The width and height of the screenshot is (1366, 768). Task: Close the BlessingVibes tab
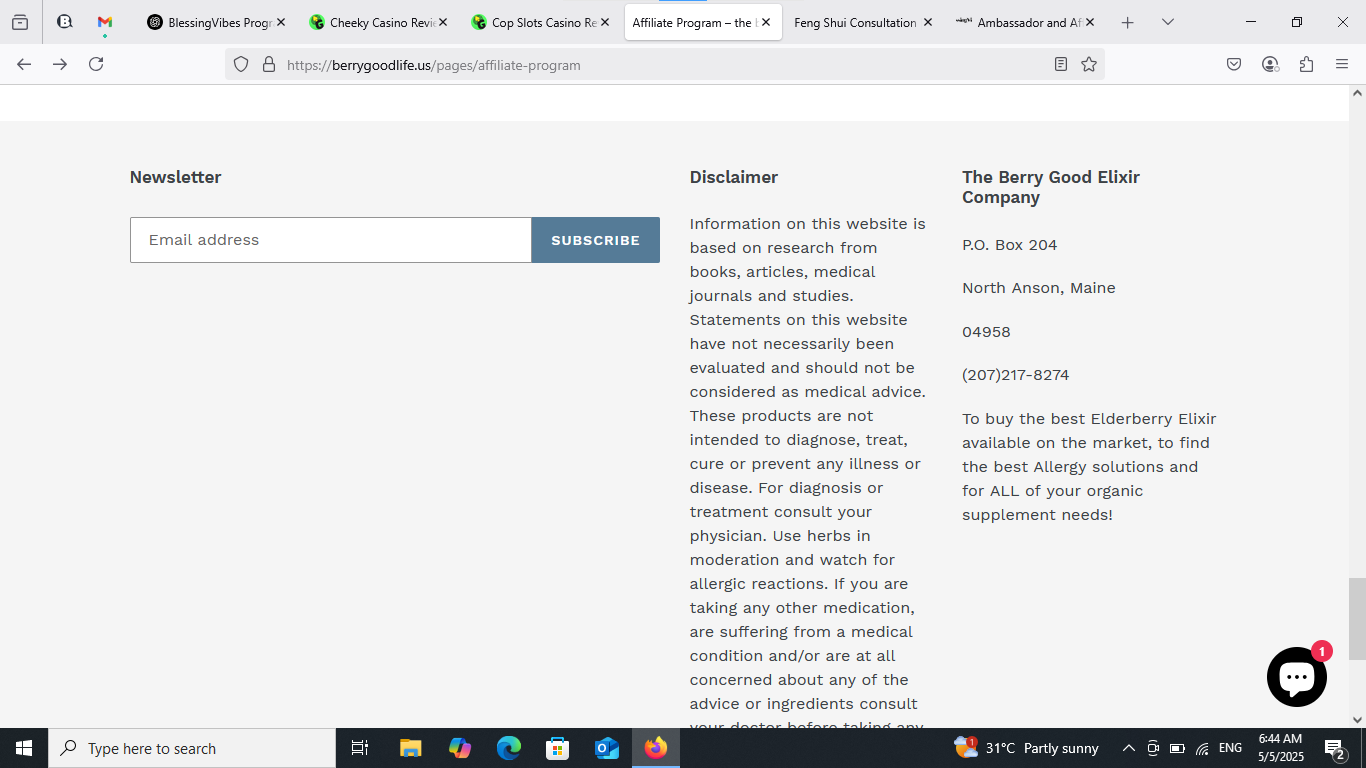pyautogui.click(x=281, y=22)
